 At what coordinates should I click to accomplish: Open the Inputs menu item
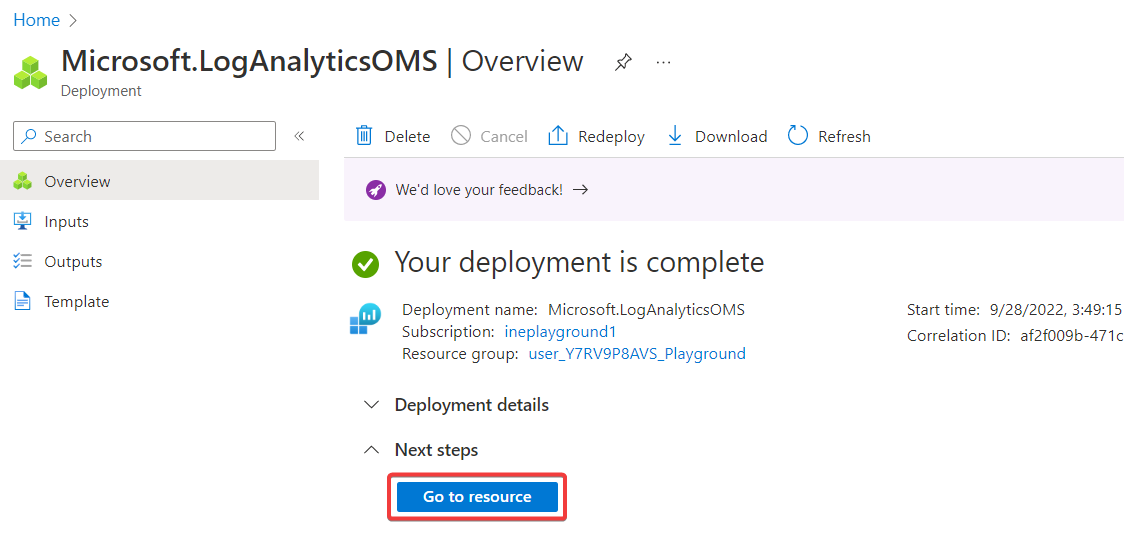(66, 222)
